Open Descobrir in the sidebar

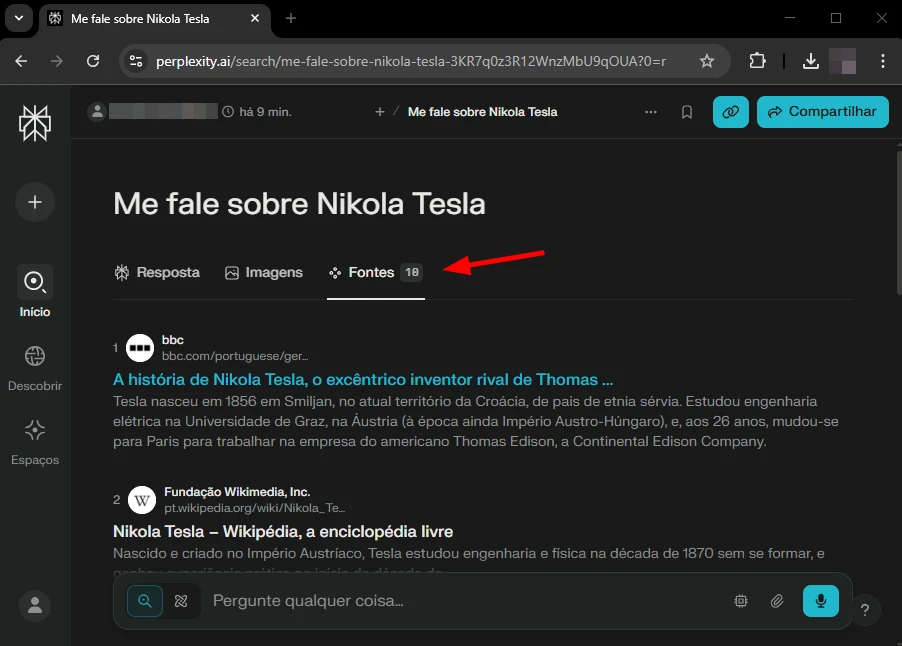(x=35, y=368)
